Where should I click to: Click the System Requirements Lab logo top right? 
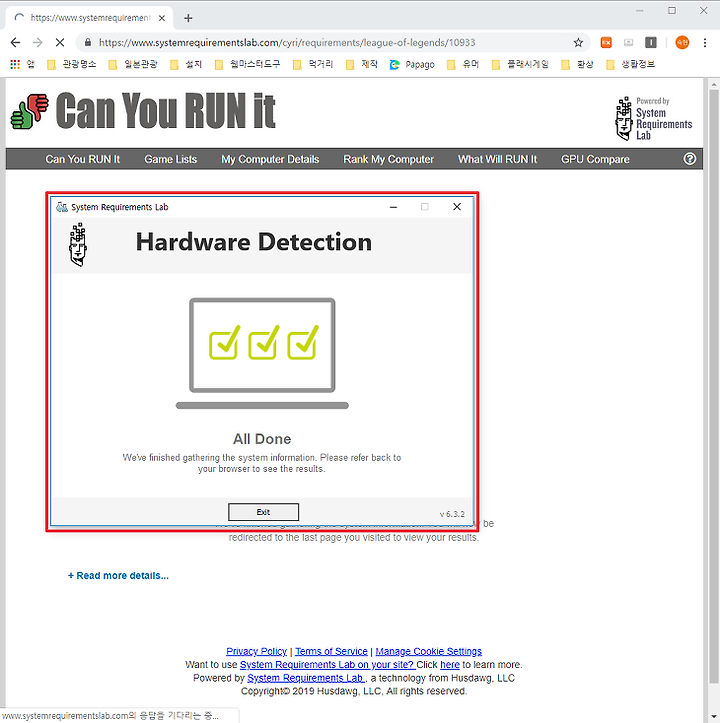coord(654,119)
